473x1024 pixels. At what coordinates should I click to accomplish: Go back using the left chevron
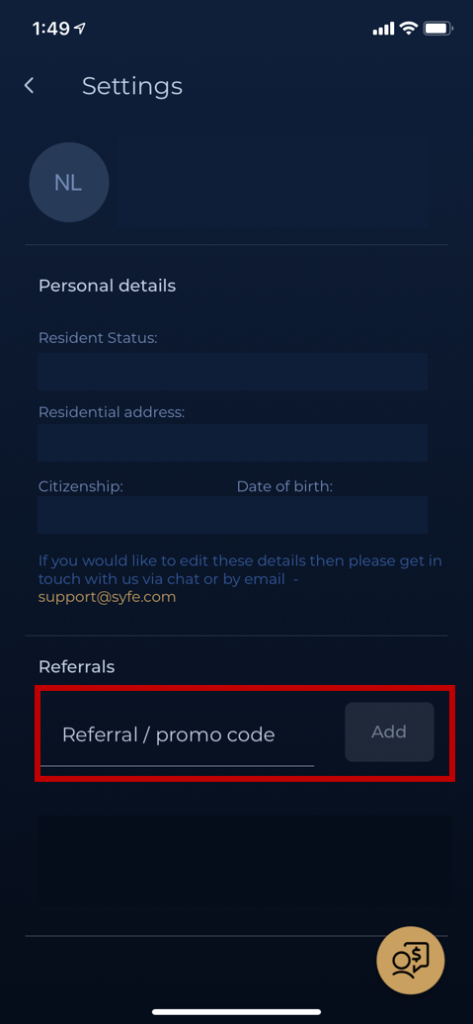[x=29, y=86]
